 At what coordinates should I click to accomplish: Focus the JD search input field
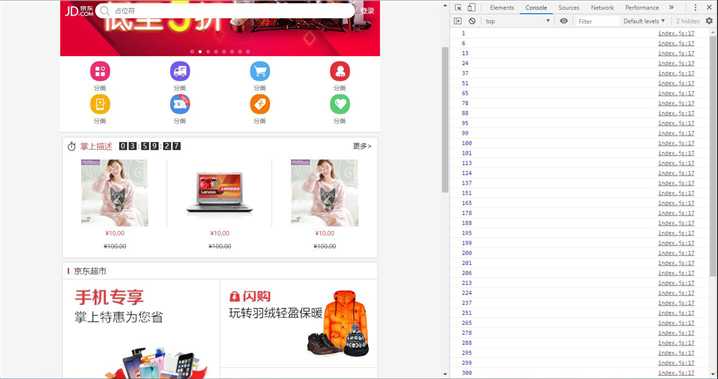[x=225, y=11]
